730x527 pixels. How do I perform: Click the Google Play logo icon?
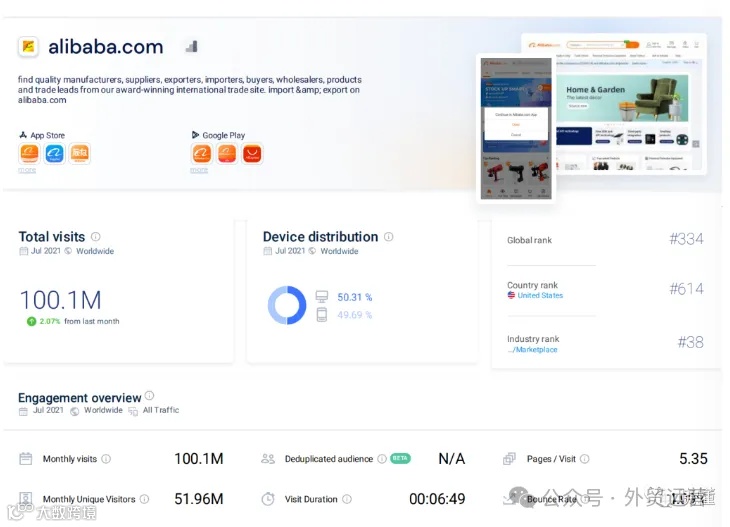196,135
